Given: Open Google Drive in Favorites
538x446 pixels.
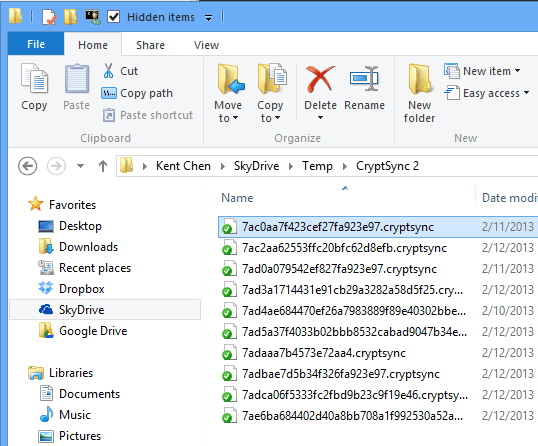Looking at the screenshot, I should 93,331.
